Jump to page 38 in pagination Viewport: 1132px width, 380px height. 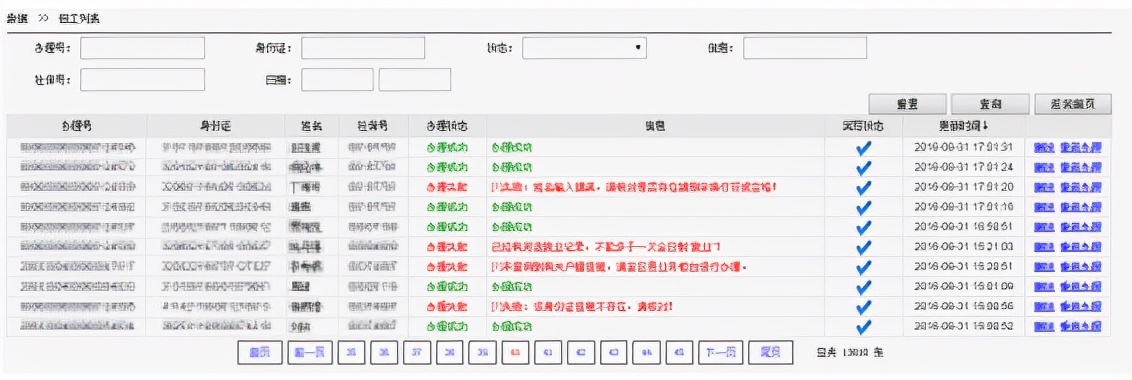450,353
